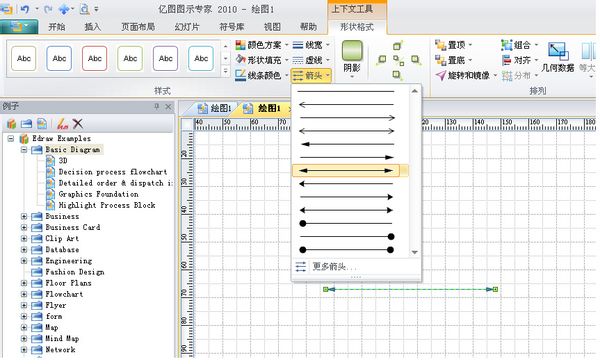
Task: Click the right endpoint handle of the line
Action: tap(495, 289)
